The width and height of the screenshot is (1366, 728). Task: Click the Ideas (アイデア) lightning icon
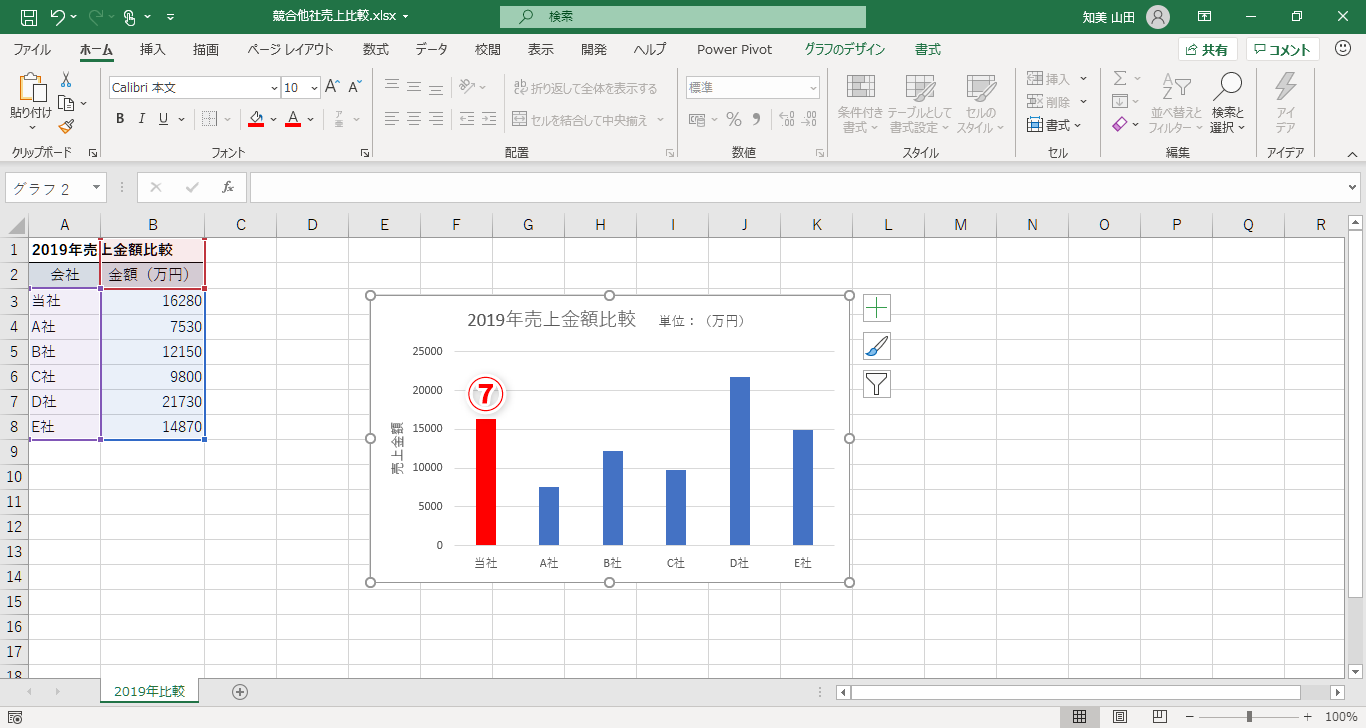point(1285,103)
